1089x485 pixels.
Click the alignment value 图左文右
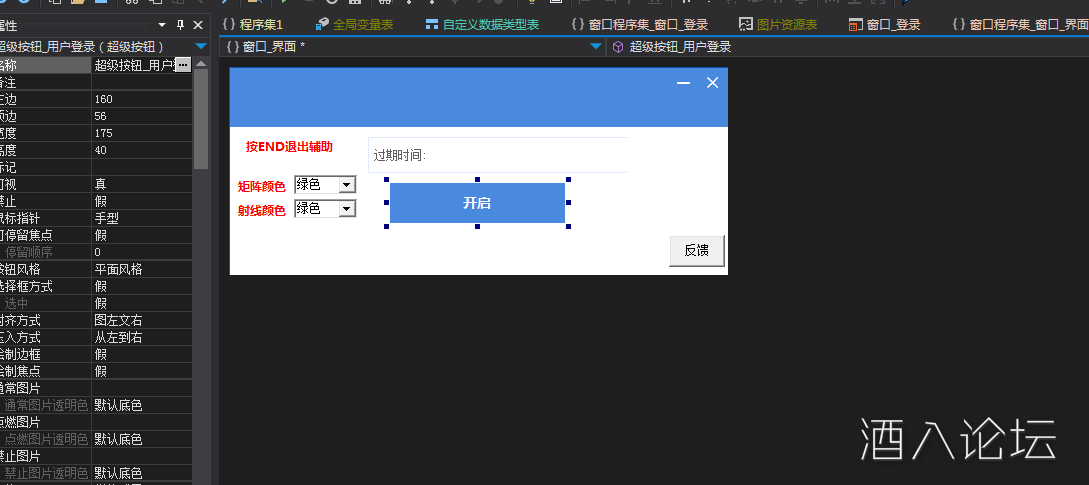pos(142,320)
